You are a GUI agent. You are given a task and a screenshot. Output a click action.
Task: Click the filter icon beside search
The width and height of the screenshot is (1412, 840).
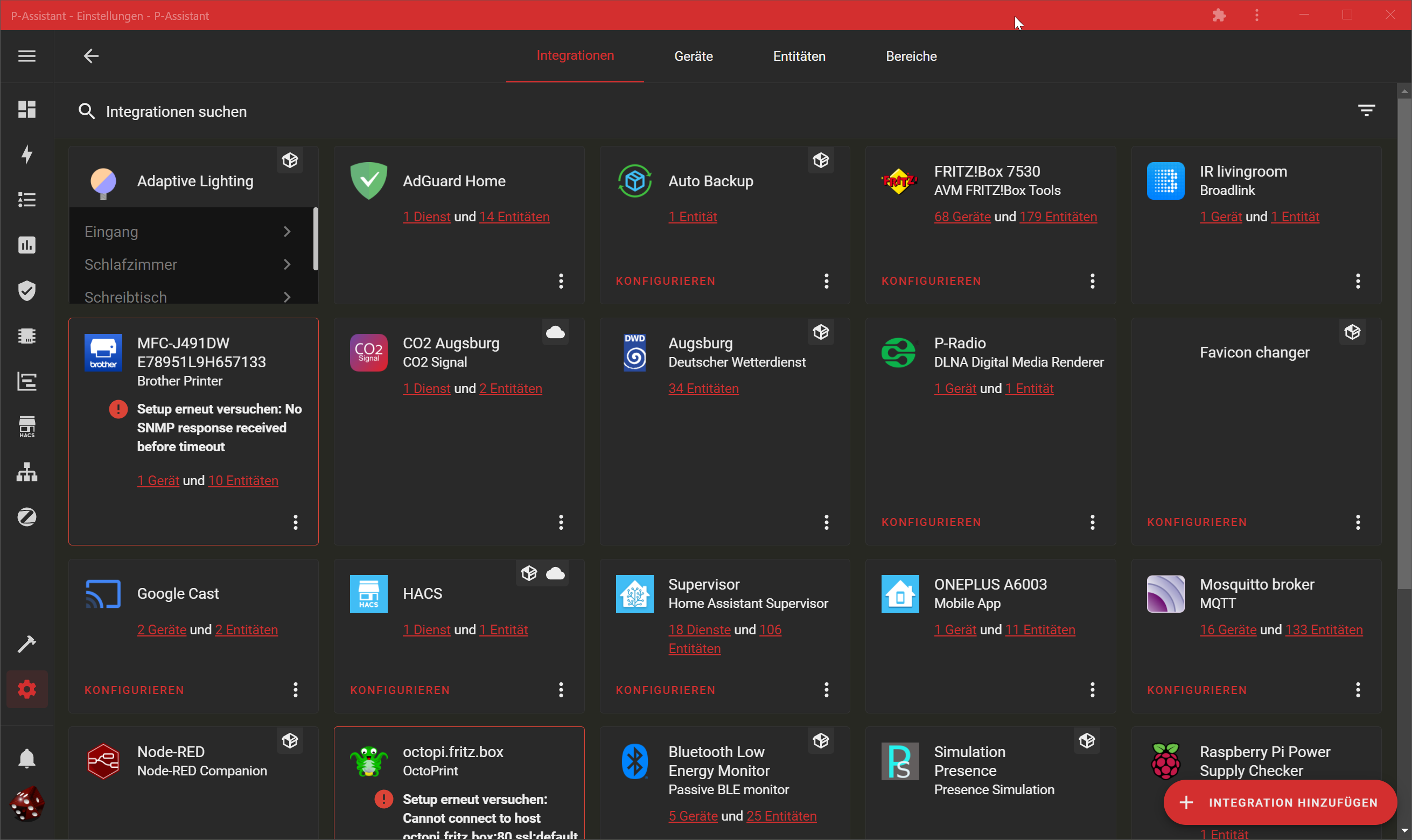click(1366, 110)
